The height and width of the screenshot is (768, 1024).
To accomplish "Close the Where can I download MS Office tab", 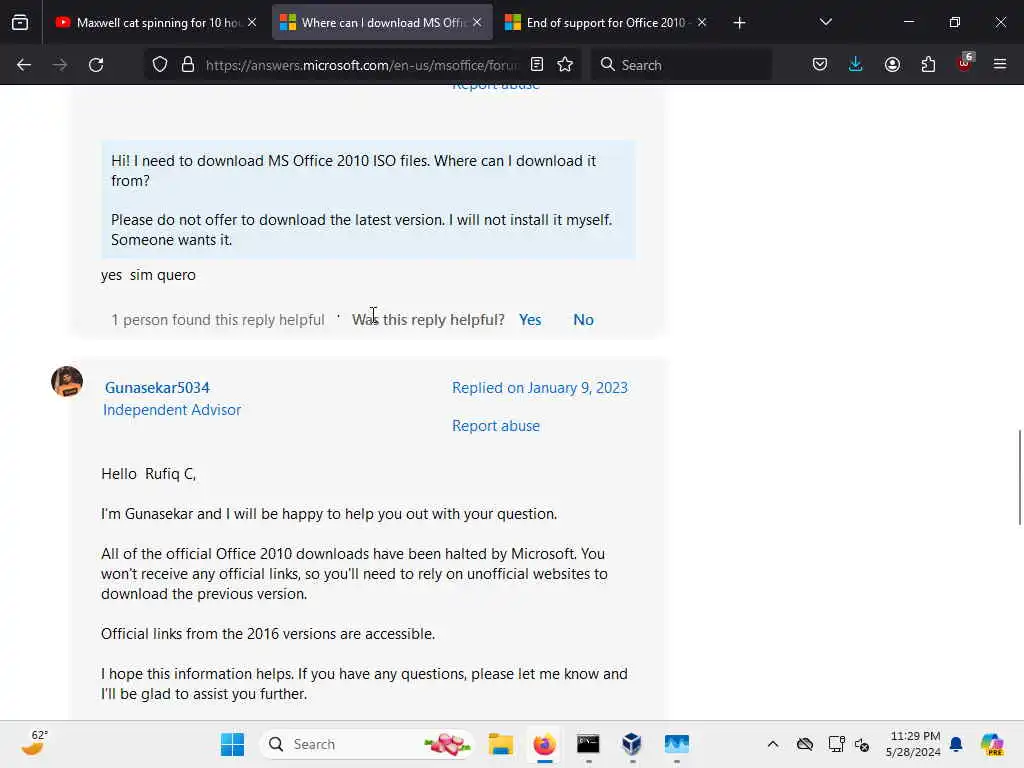I will tap(477, 23).
